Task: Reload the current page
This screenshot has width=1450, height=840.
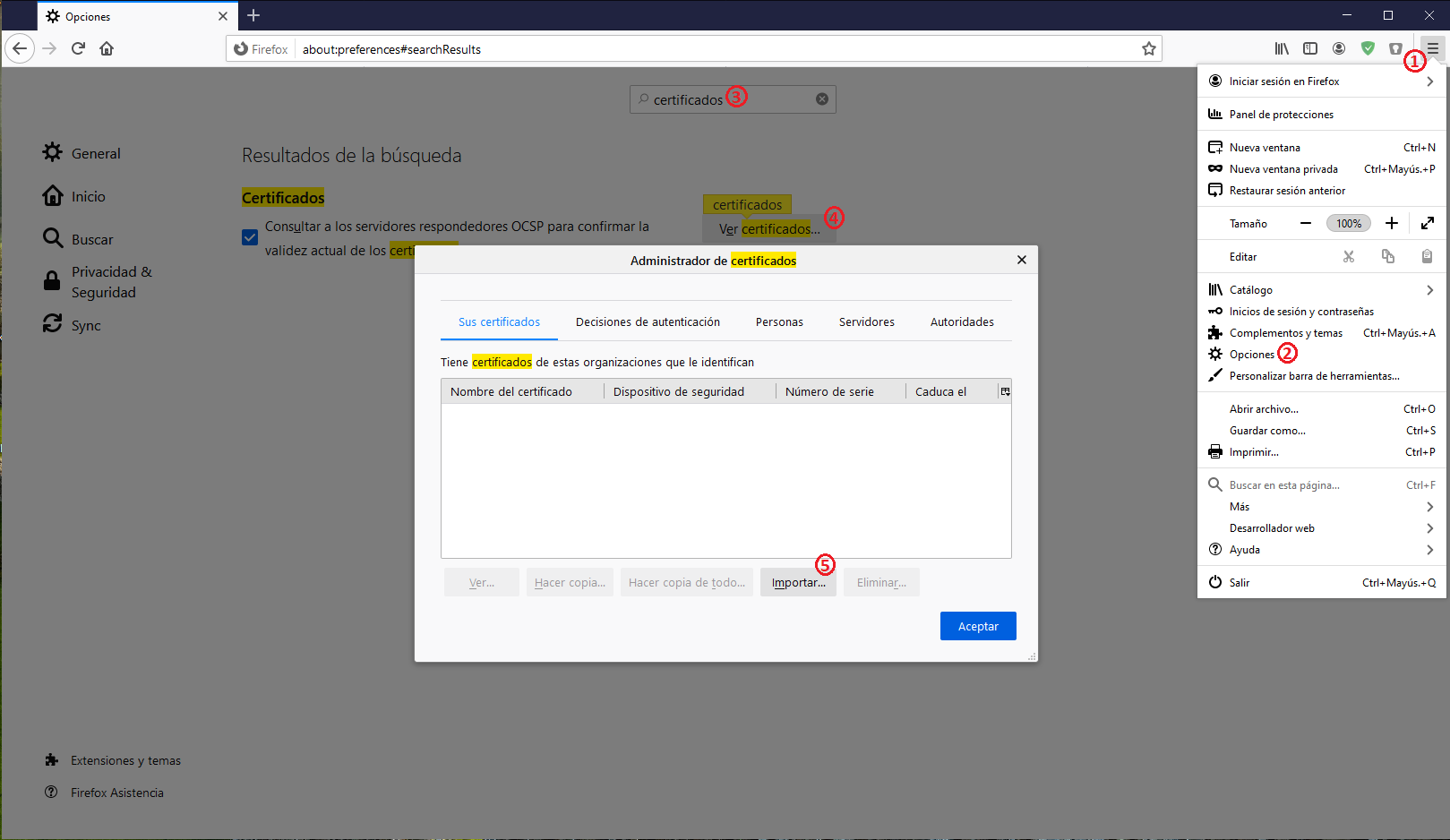Action: tap(78, 48)
